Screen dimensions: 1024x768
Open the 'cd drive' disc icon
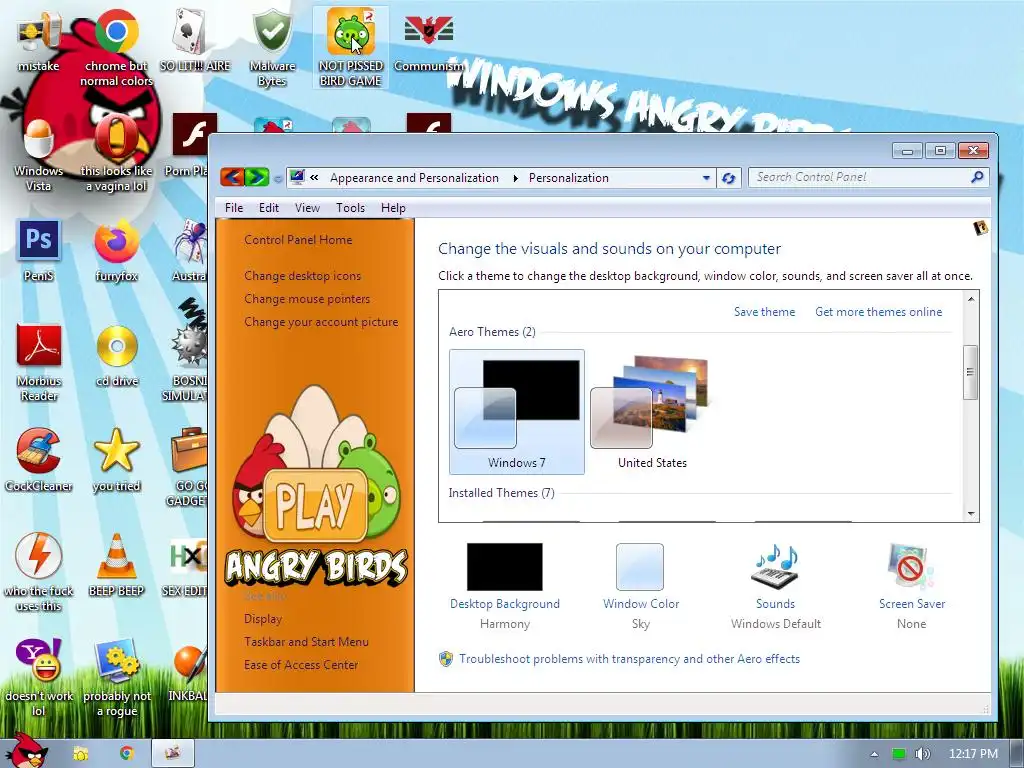[x=117, y=356]
